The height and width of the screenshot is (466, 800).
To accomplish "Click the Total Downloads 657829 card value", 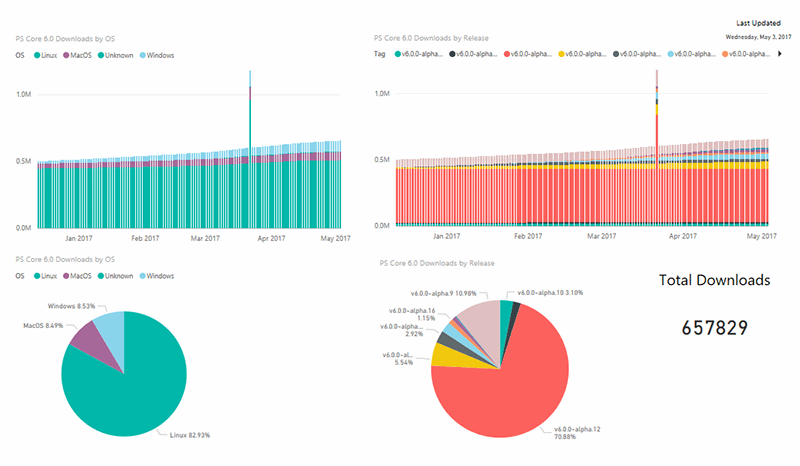I will click(714, 327).
